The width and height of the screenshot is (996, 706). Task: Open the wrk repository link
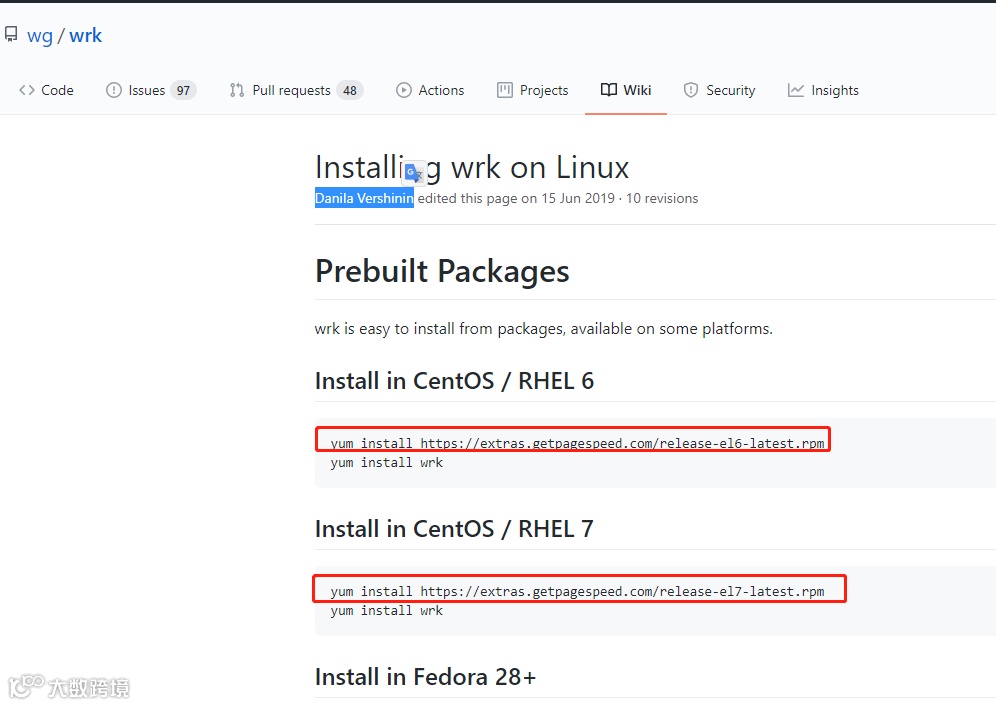[85, 36]
